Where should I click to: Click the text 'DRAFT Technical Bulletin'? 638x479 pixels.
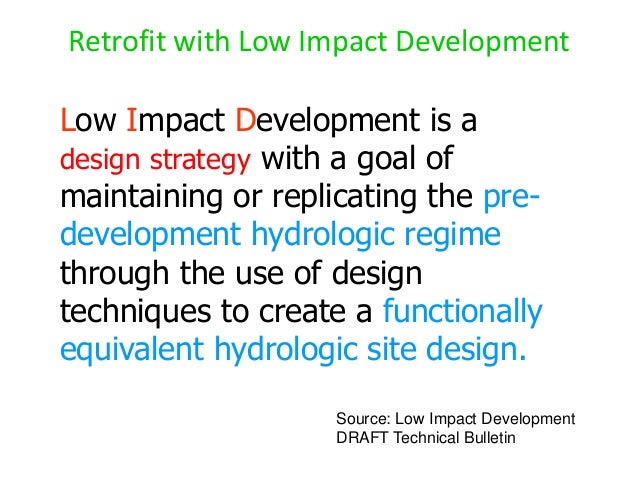[426, 438]
